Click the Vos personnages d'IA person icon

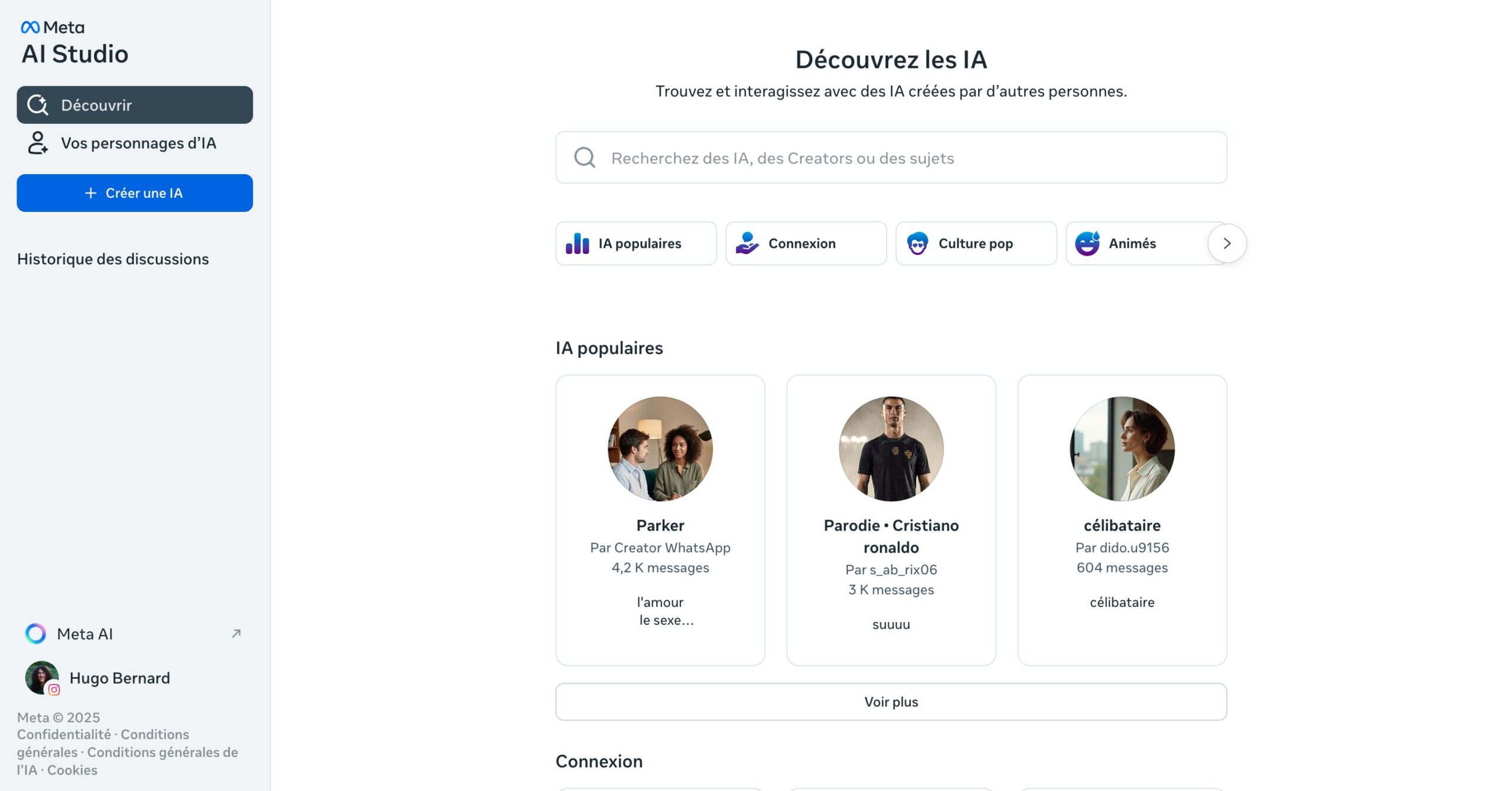38,143
